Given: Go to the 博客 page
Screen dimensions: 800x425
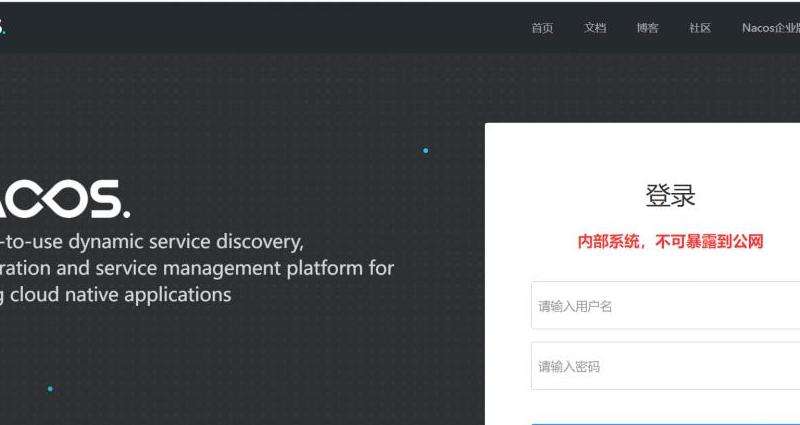Looking at the screenshot, I should [x=647, y=29].
